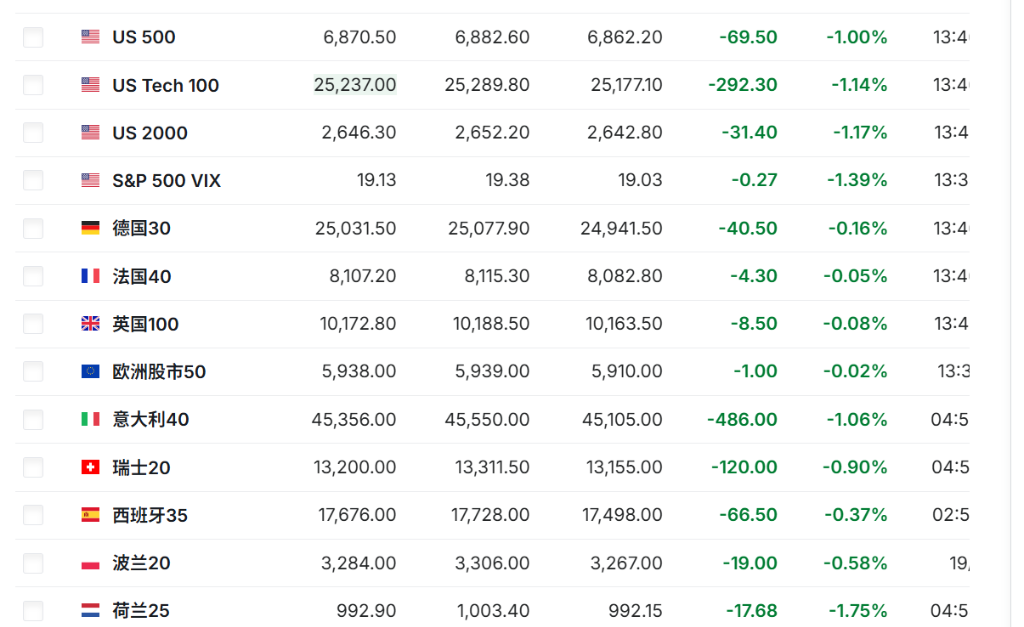Go to the 英国100 index link

146,324
